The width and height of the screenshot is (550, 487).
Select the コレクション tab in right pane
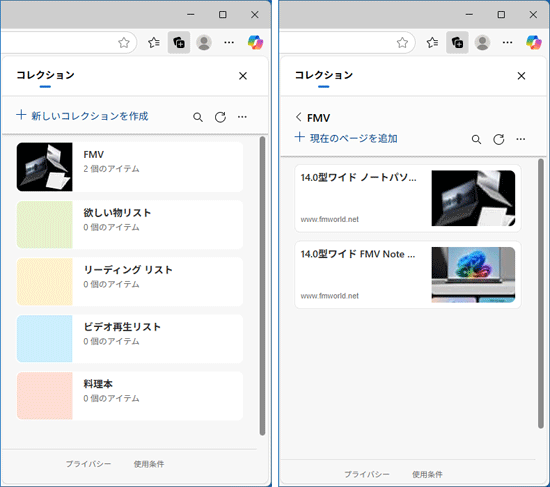pyautogui.click(x=324, y=75)
